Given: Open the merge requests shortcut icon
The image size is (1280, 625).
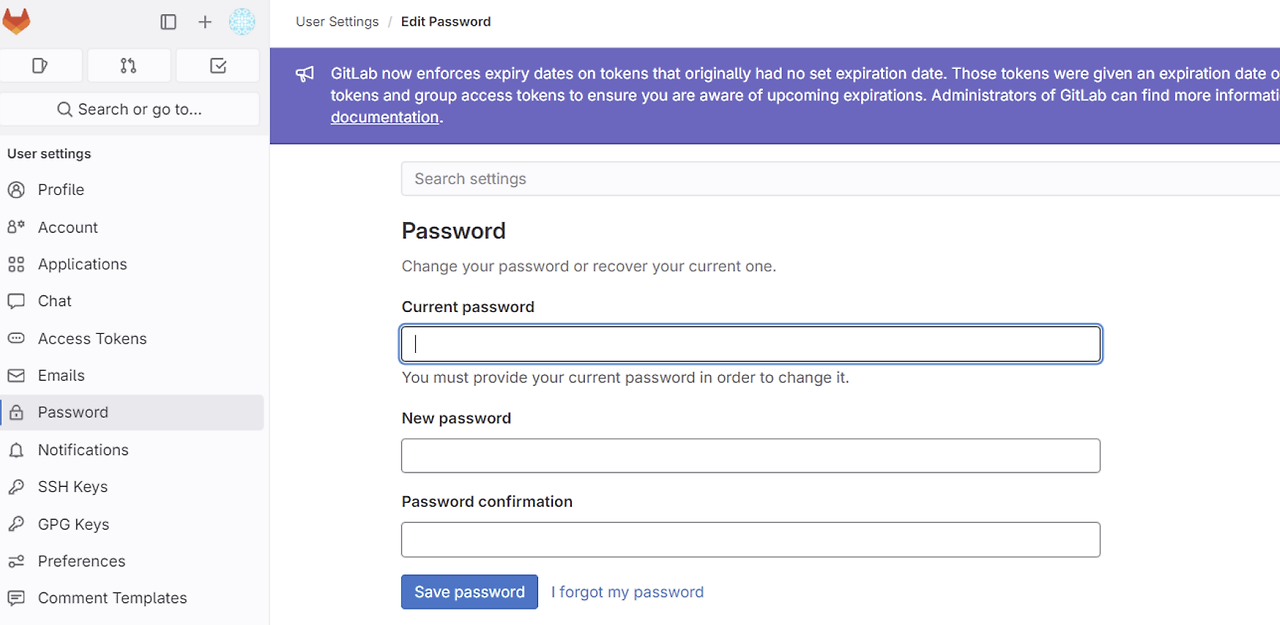Looking at the screenshot, I should (128, 66).
